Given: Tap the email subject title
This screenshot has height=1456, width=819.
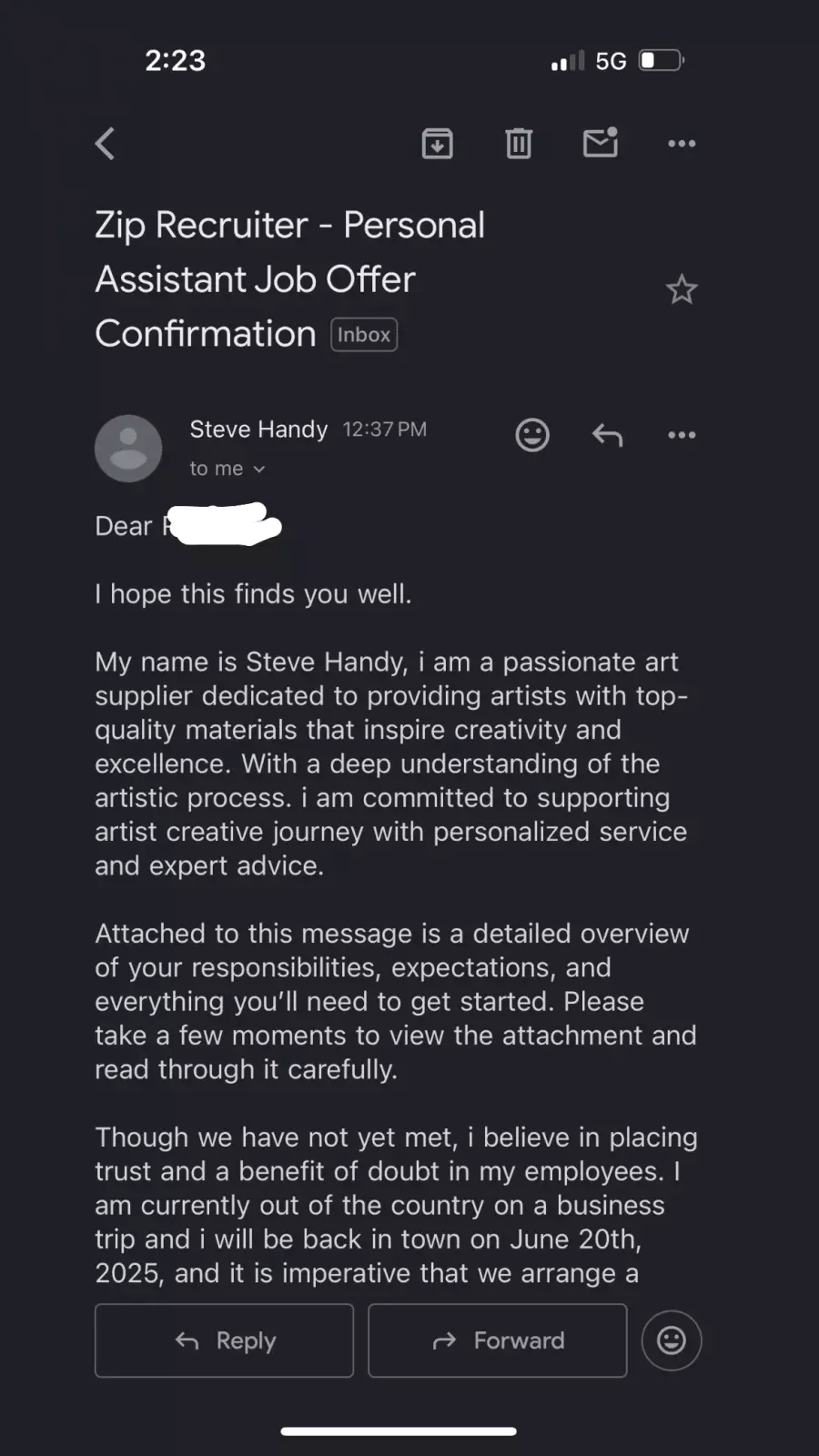Looking at the screenshot, I should tap(289, 279).
